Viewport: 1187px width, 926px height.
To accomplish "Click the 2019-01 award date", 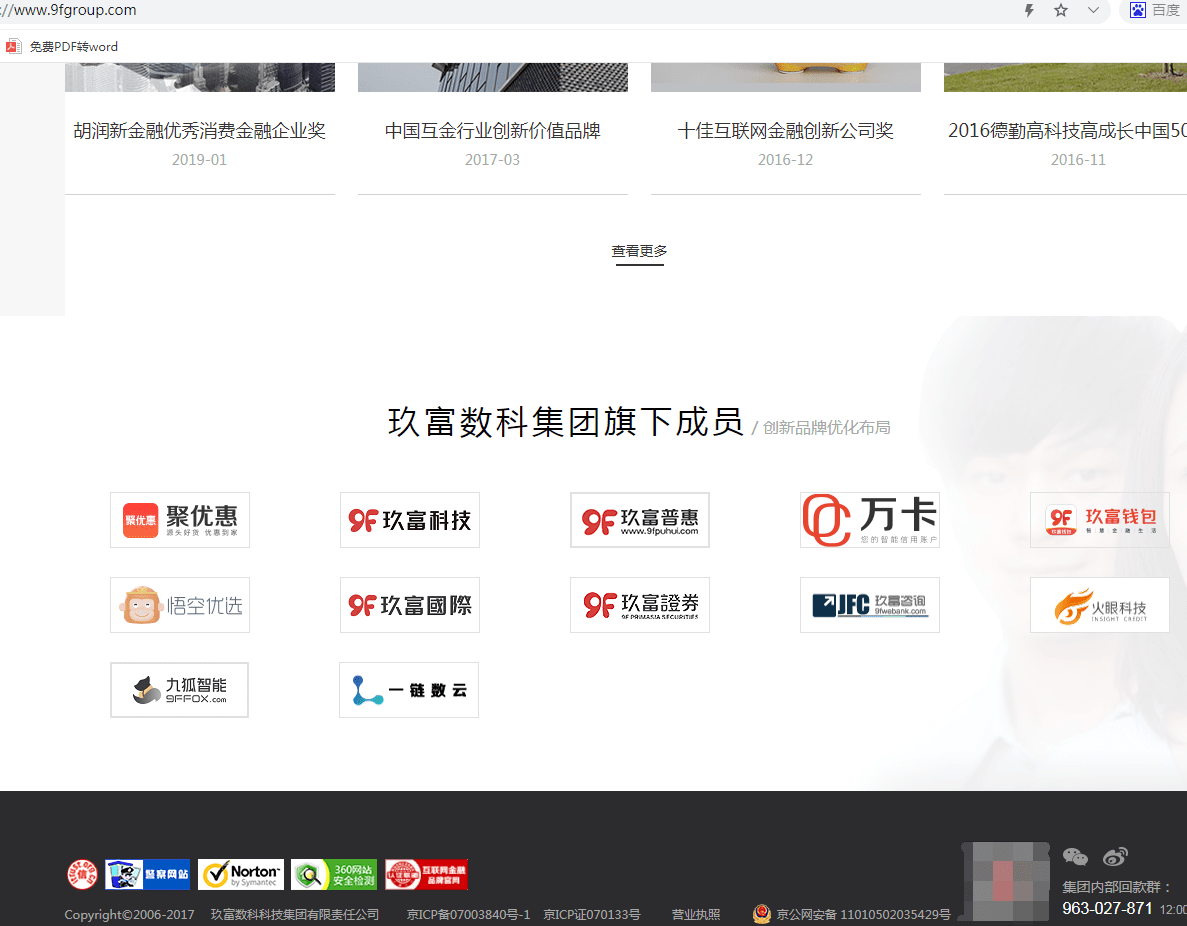I will [x=199, y=160].
